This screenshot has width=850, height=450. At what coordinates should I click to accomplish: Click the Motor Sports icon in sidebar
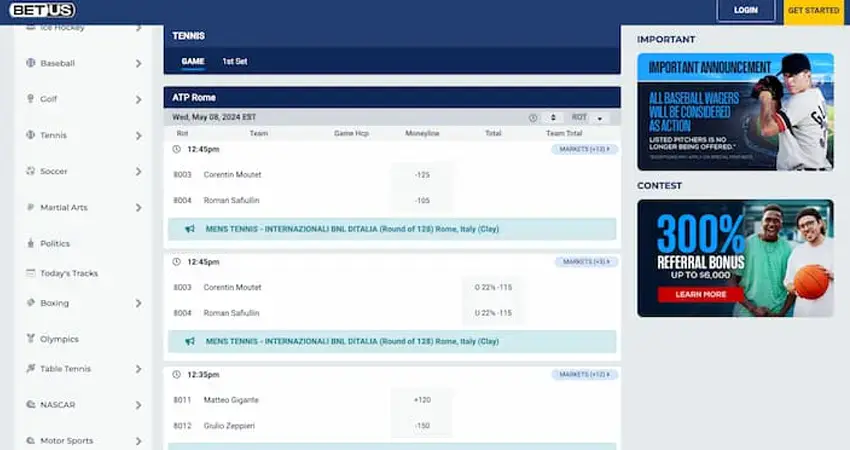(x=30, y=440)
